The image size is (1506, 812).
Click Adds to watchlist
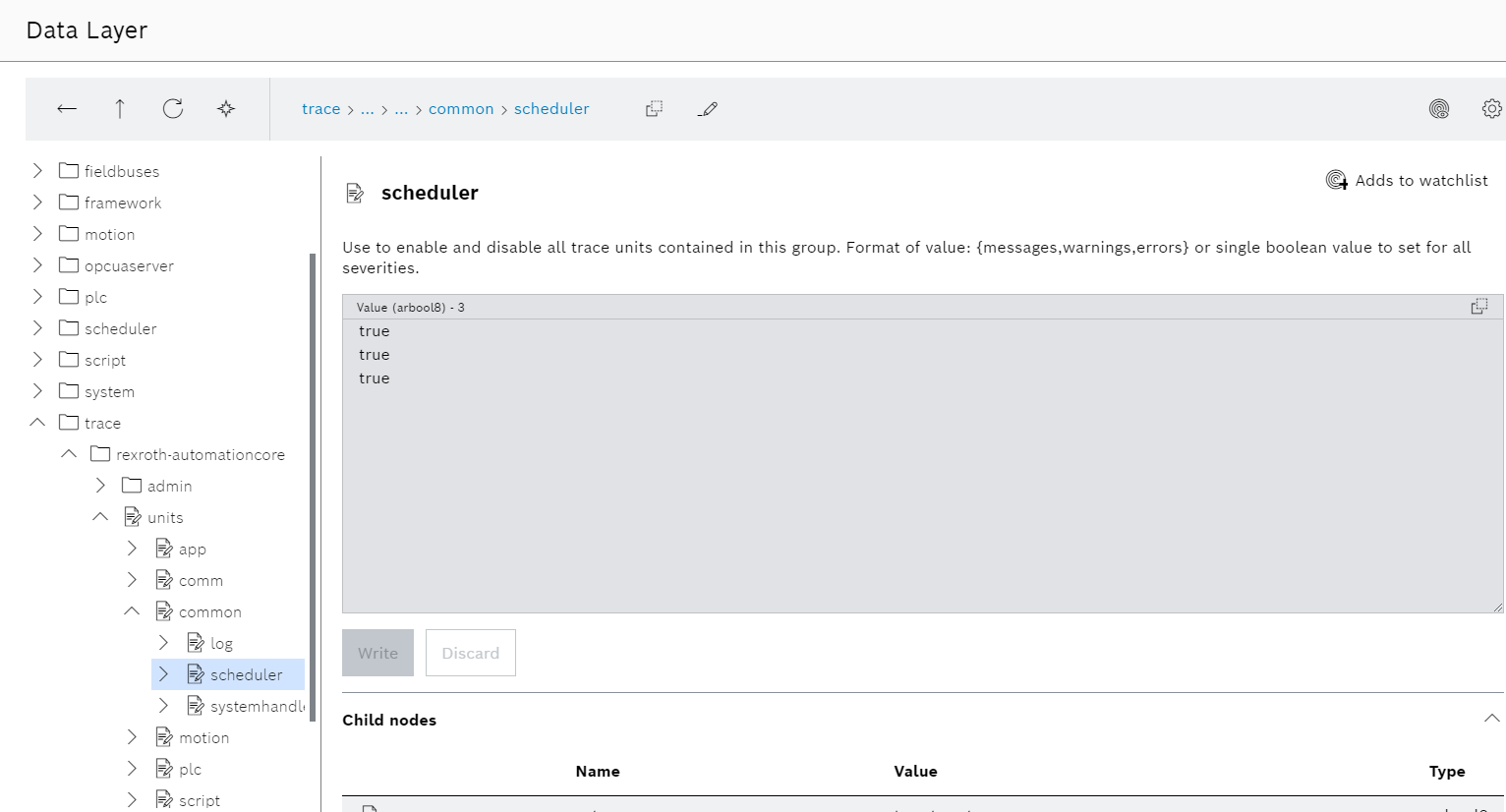click(x=1407, y=180)
